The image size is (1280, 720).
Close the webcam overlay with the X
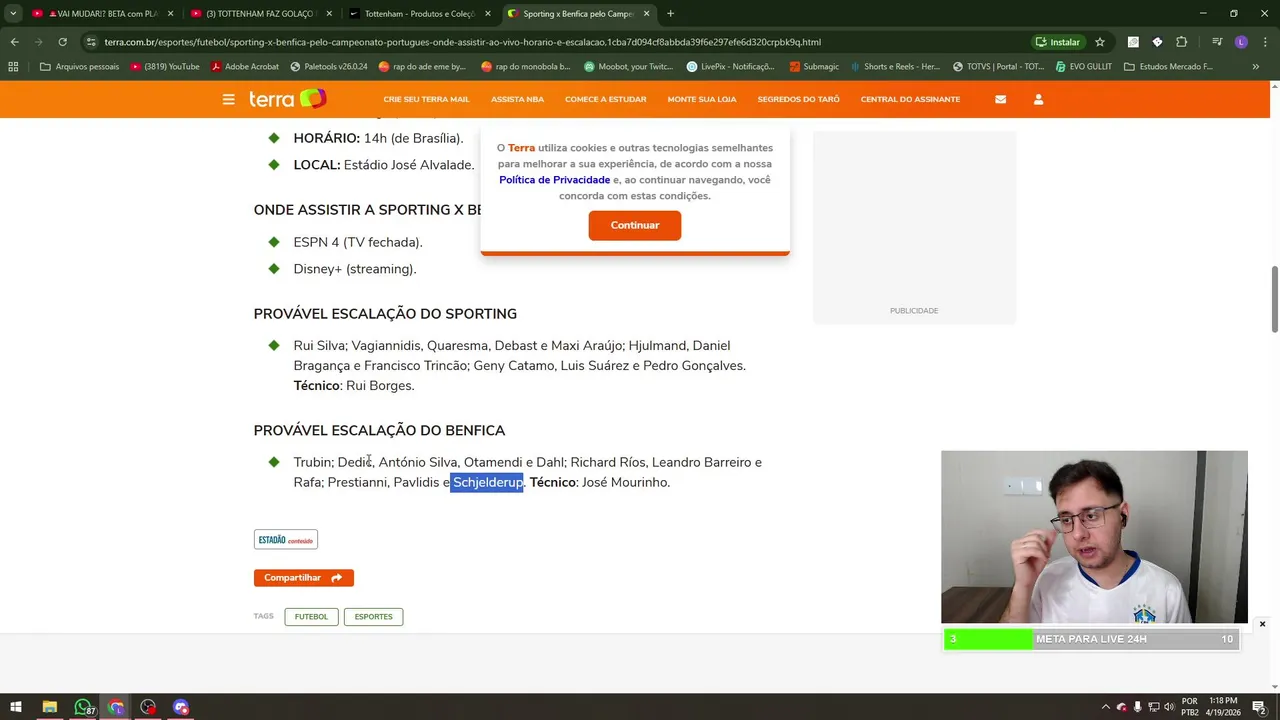[x=1262, y=624]
